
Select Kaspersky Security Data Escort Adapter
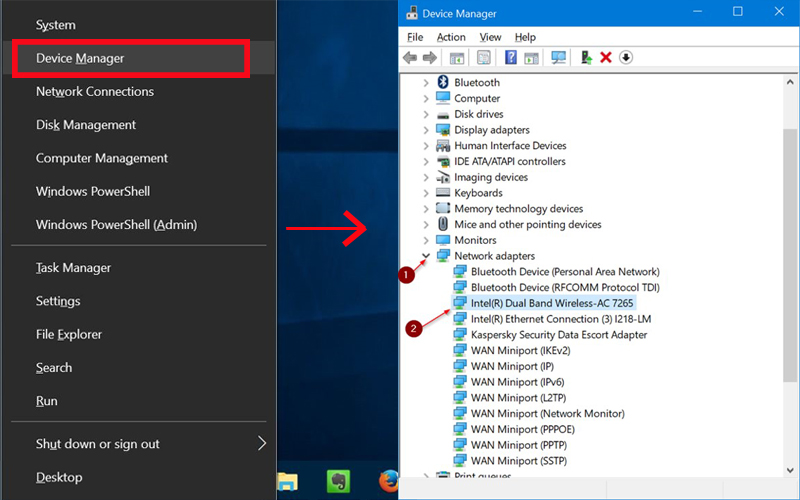point(559,335)
